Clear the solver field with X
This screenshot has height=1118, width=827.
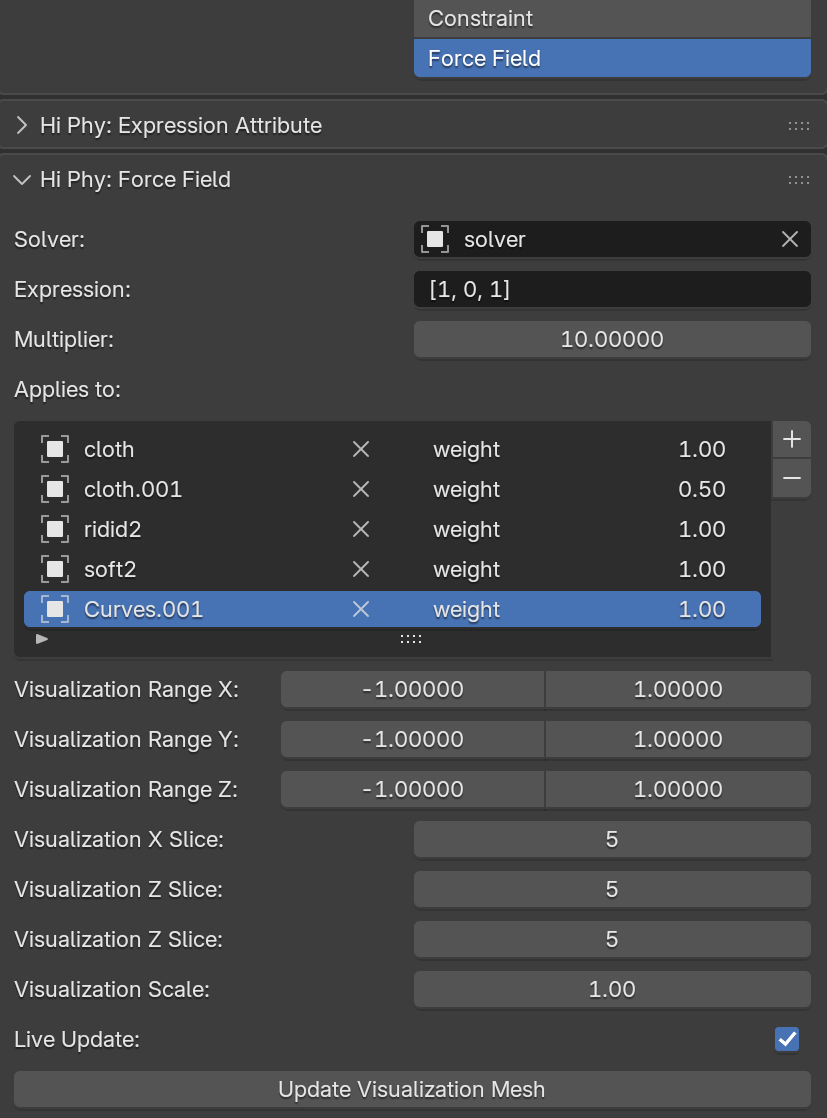tap(790, 240)
